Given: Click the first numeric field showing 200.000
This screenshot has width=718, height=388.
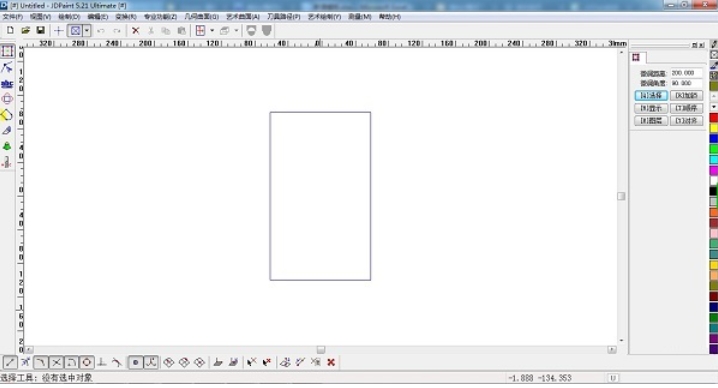Looking at the screenshot, I should click(x=686, y=73).
